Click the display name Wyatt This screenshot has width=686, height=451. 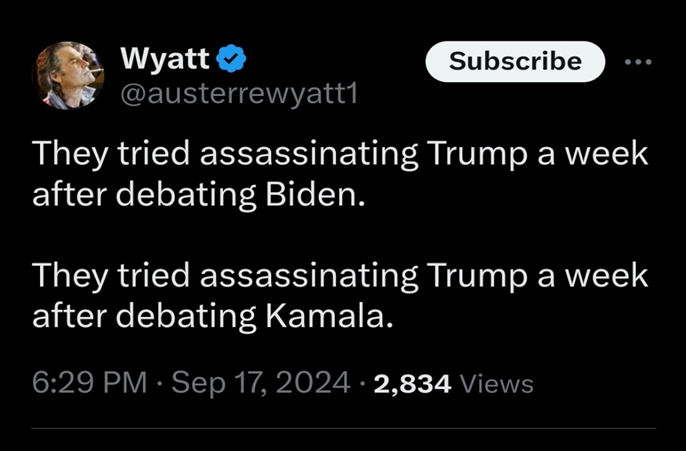click(x=165, y=59)
